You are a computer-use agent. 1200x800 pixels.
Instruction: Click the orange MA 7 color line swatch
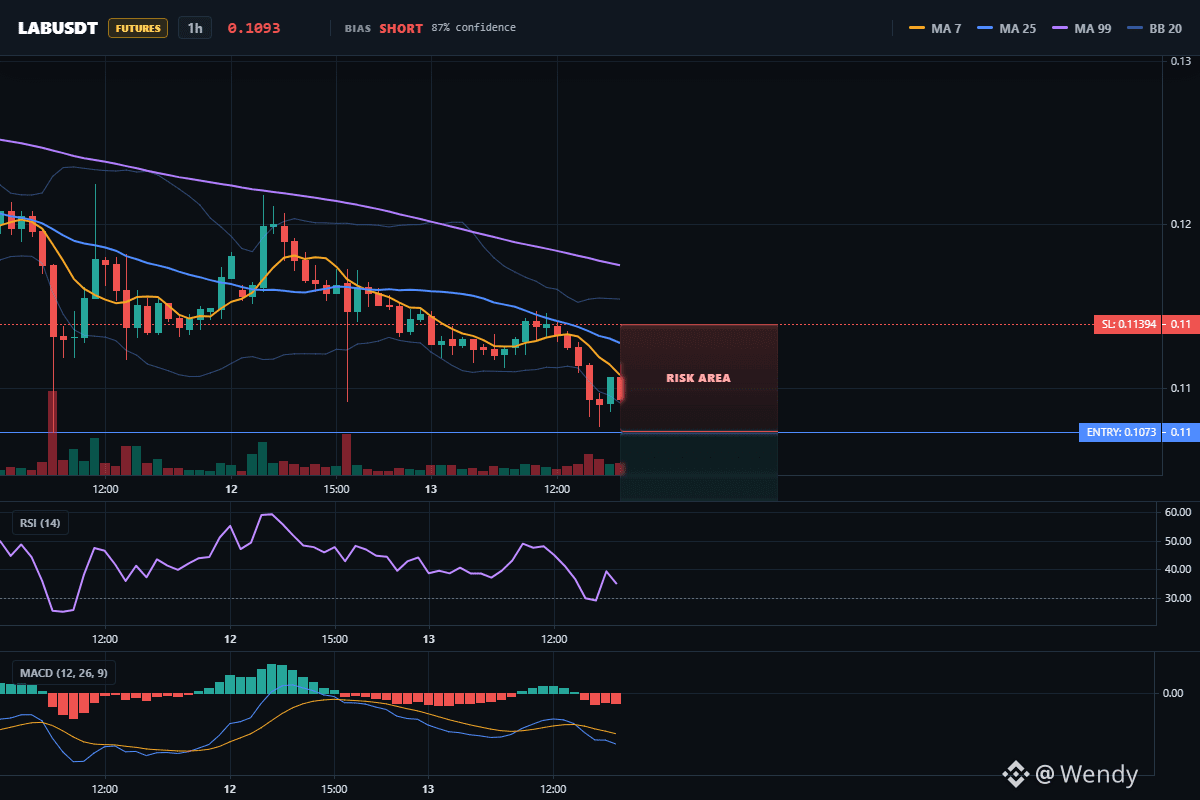916,28
